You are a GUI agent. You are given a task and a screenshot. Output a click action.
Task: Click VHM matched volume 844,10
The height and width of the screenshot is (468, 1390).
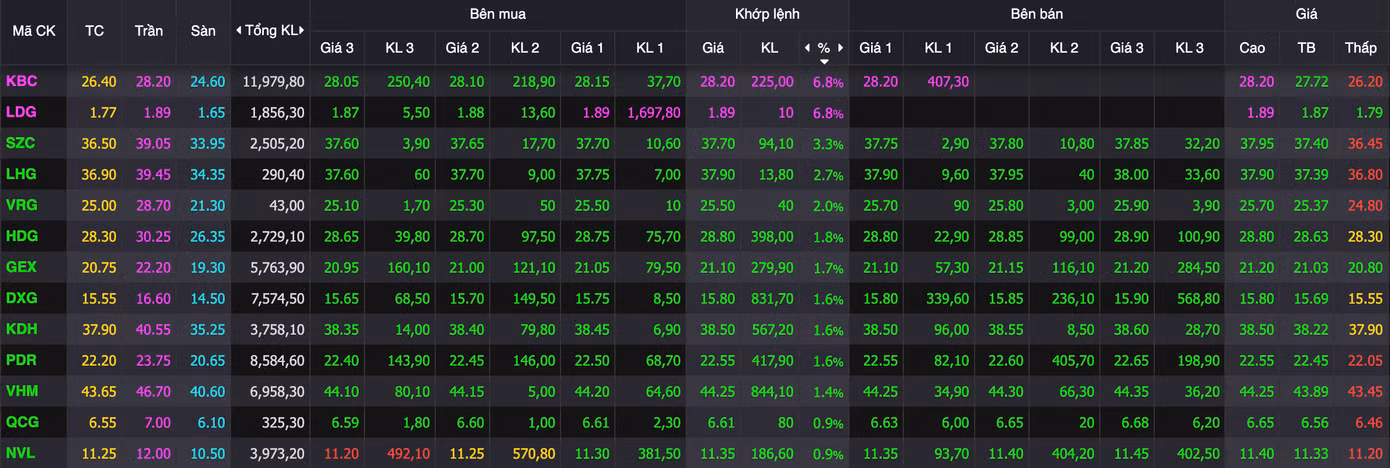pos(772,392)
